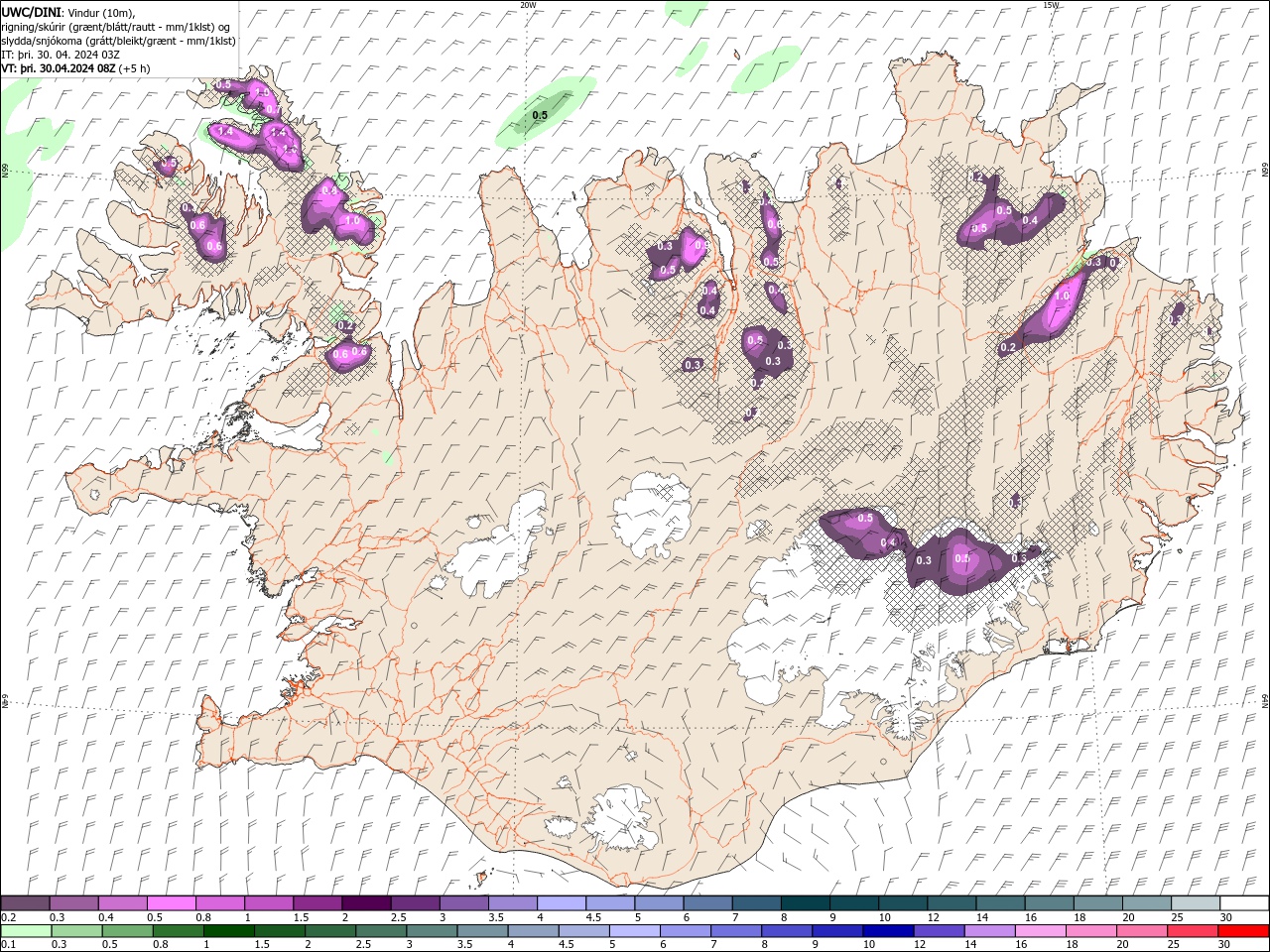Click the slate blue 6 snow legend swatch
Screen dimensions: 1270x952
[x=707, y=903]
